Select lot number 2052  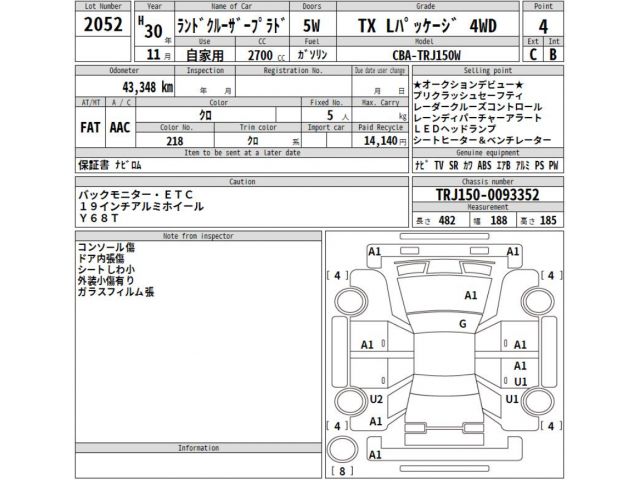point(103,24)
